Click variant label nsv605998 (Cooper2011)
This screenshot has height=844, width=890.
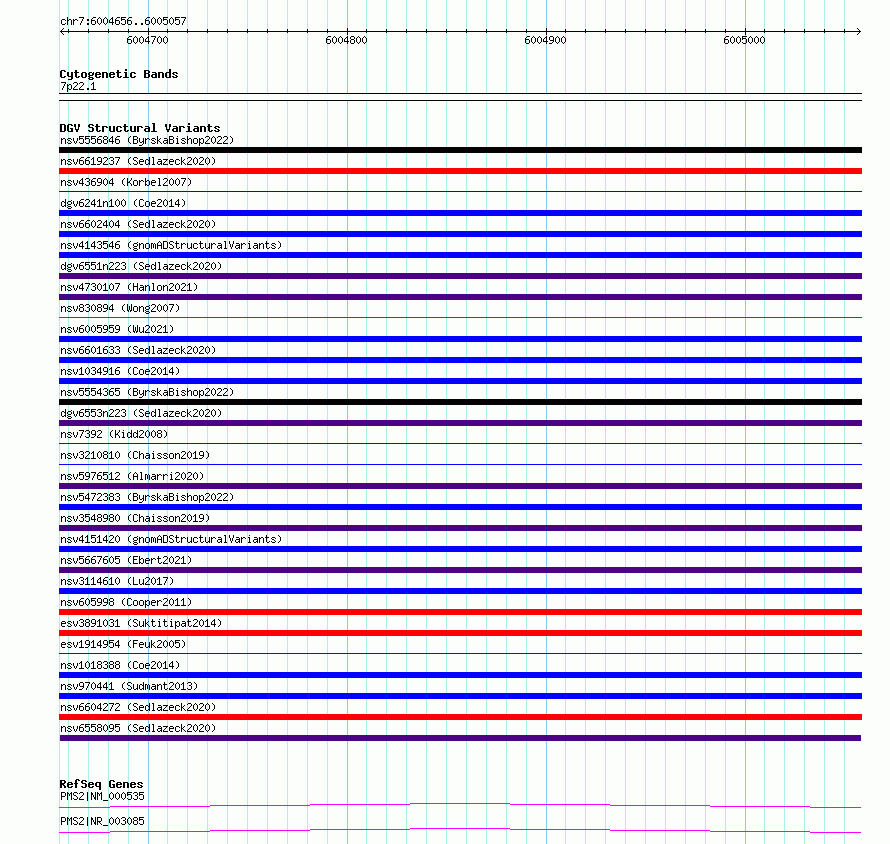point(126,602)
